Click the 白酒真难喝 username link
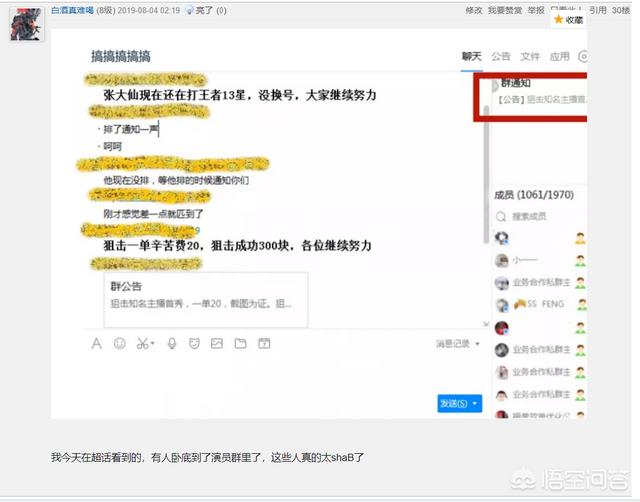Viewport: 640px width, 502px height. click(75, 9)
